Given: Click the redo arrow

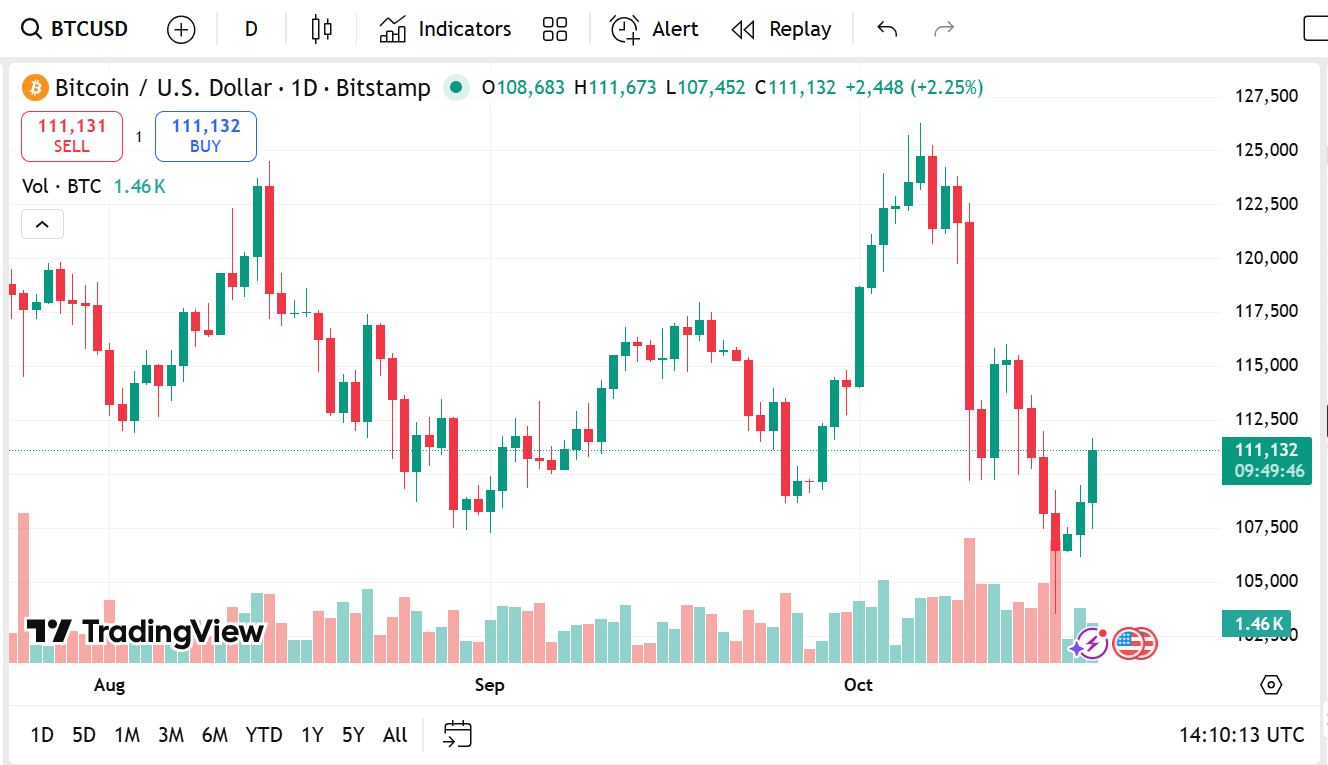Looking at the screenshot, I should 943,29.
